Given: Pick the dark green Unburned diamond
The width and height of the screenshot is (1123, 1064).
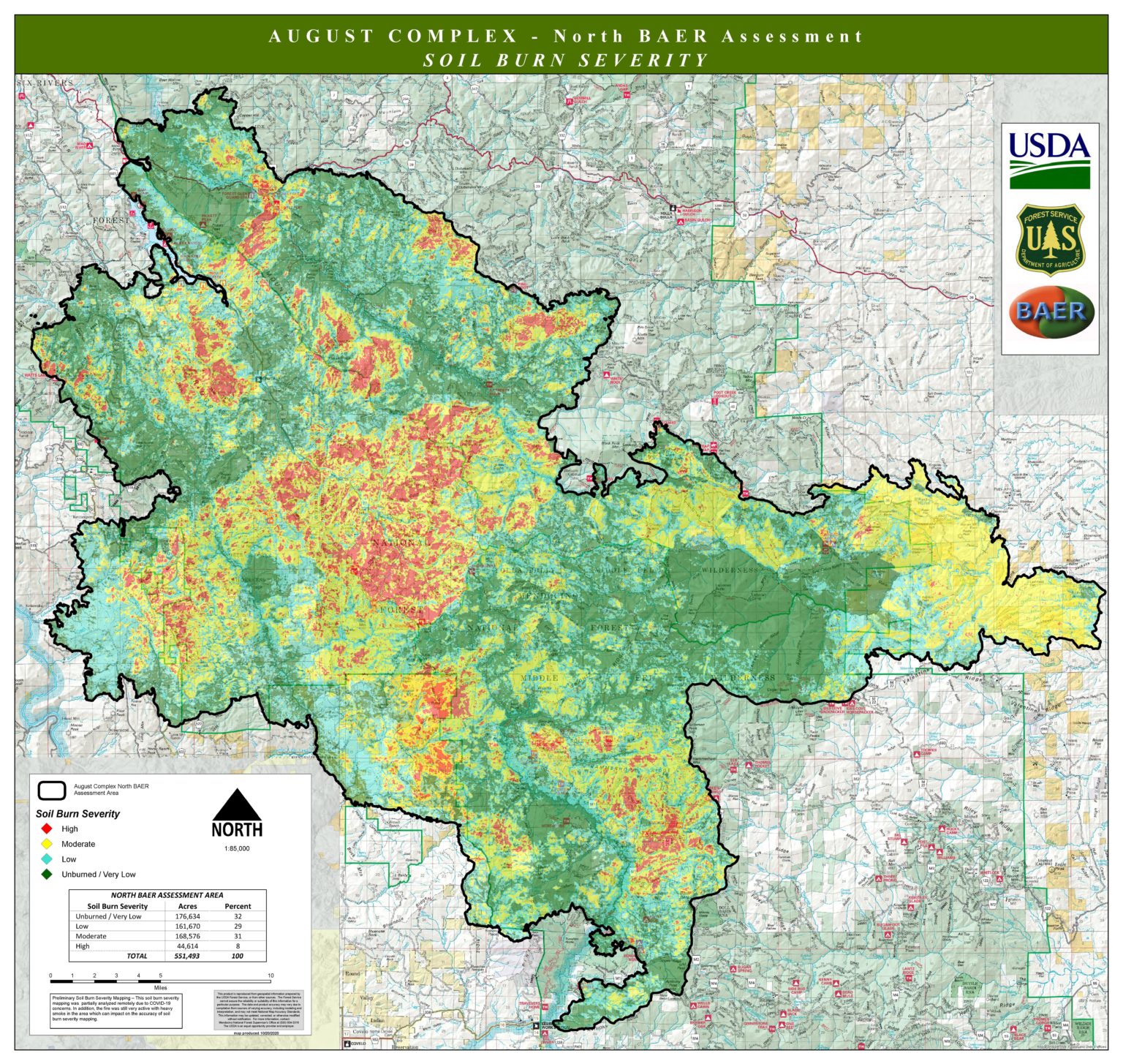Looking at the screenshot, I should 47,874.
